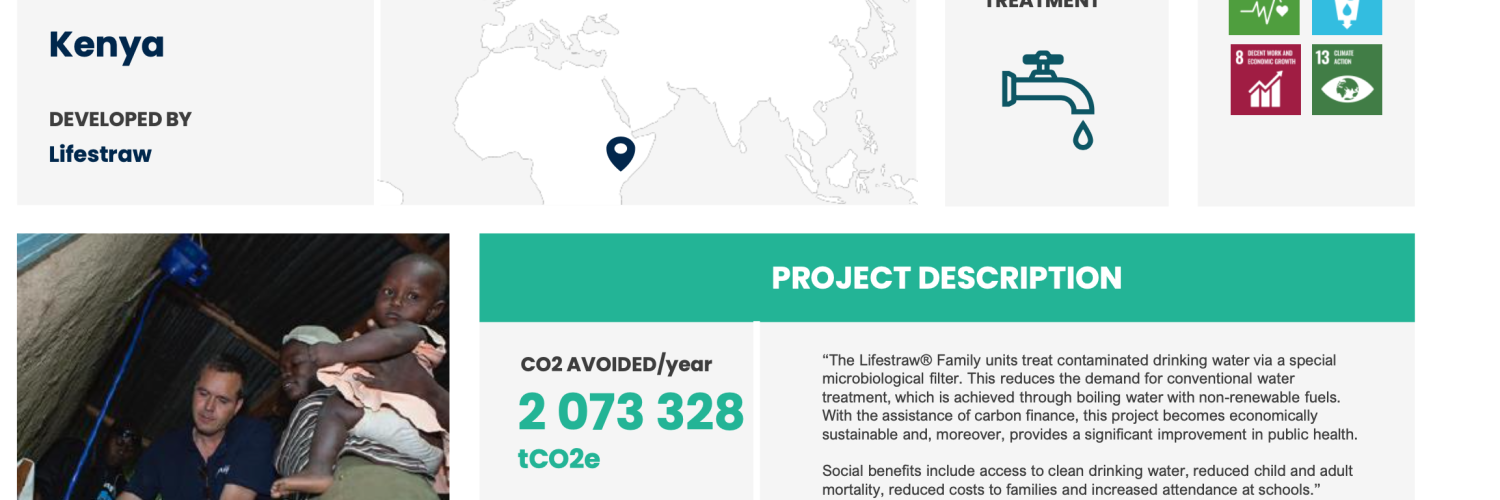1500x500 pixels.
Task: Select the Decent Work SDG 8 tile
Action: (x=1265, y=79)
